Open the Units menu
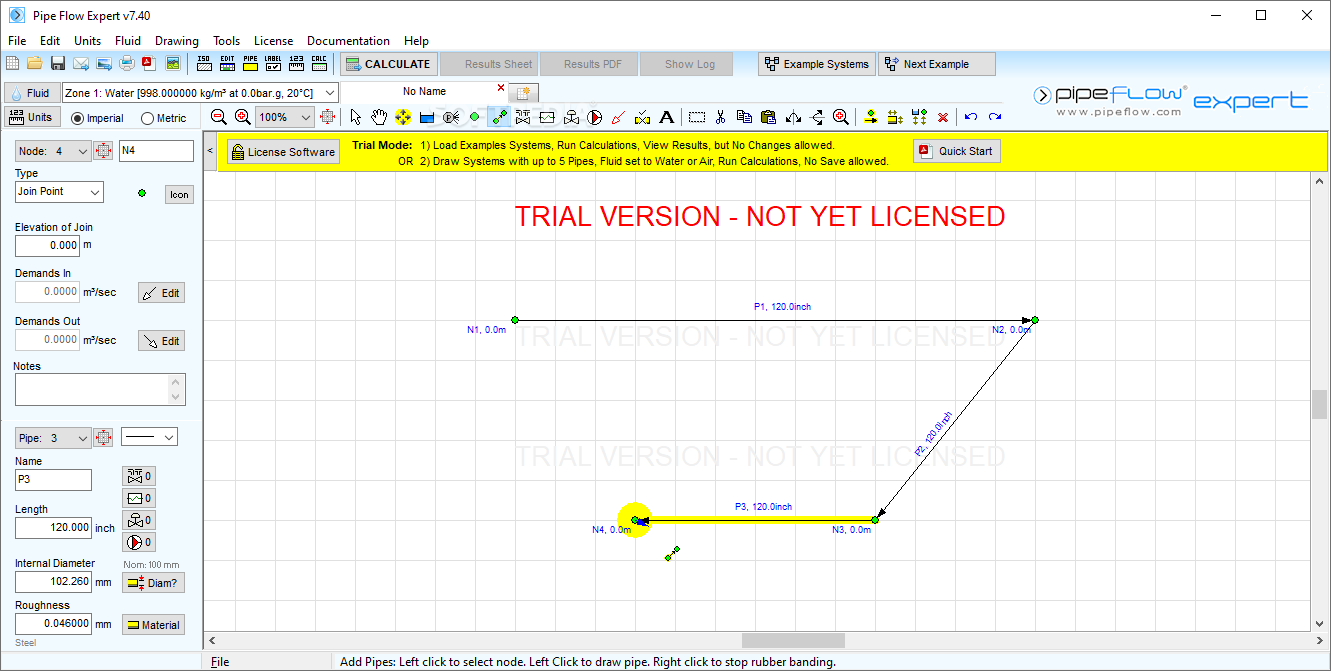 [88, 41]
